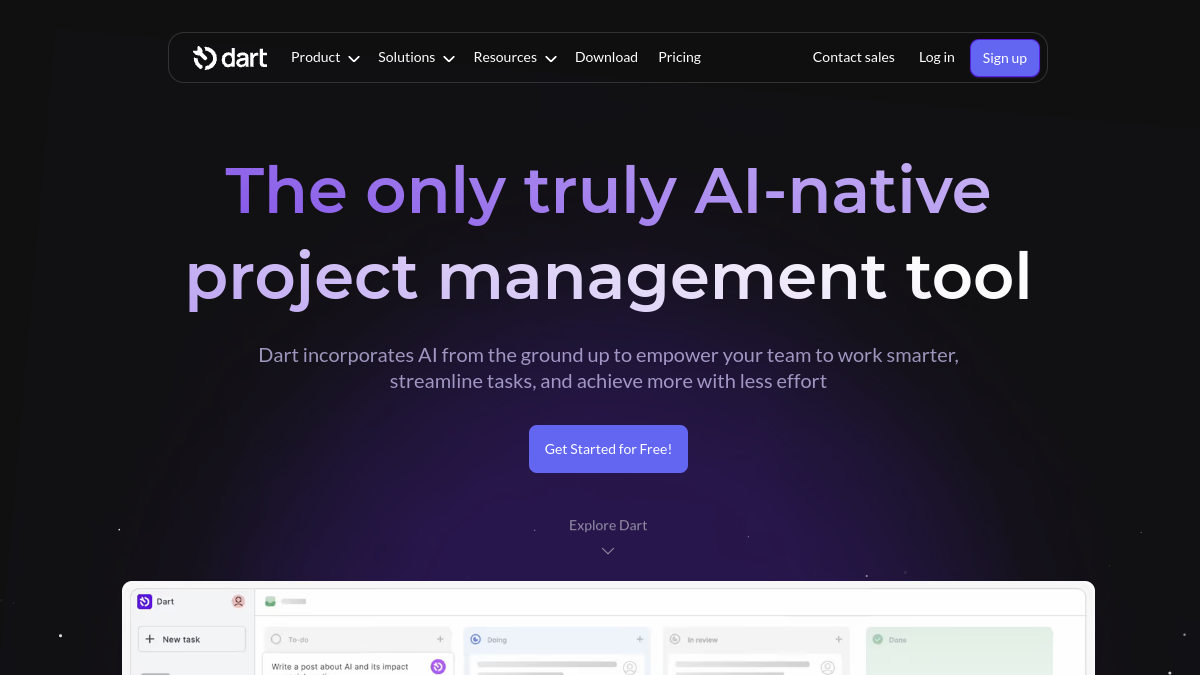The height and width of the screenshot is (675, 1200).
Task: Click the Log in link
Action: coord(937,58)
